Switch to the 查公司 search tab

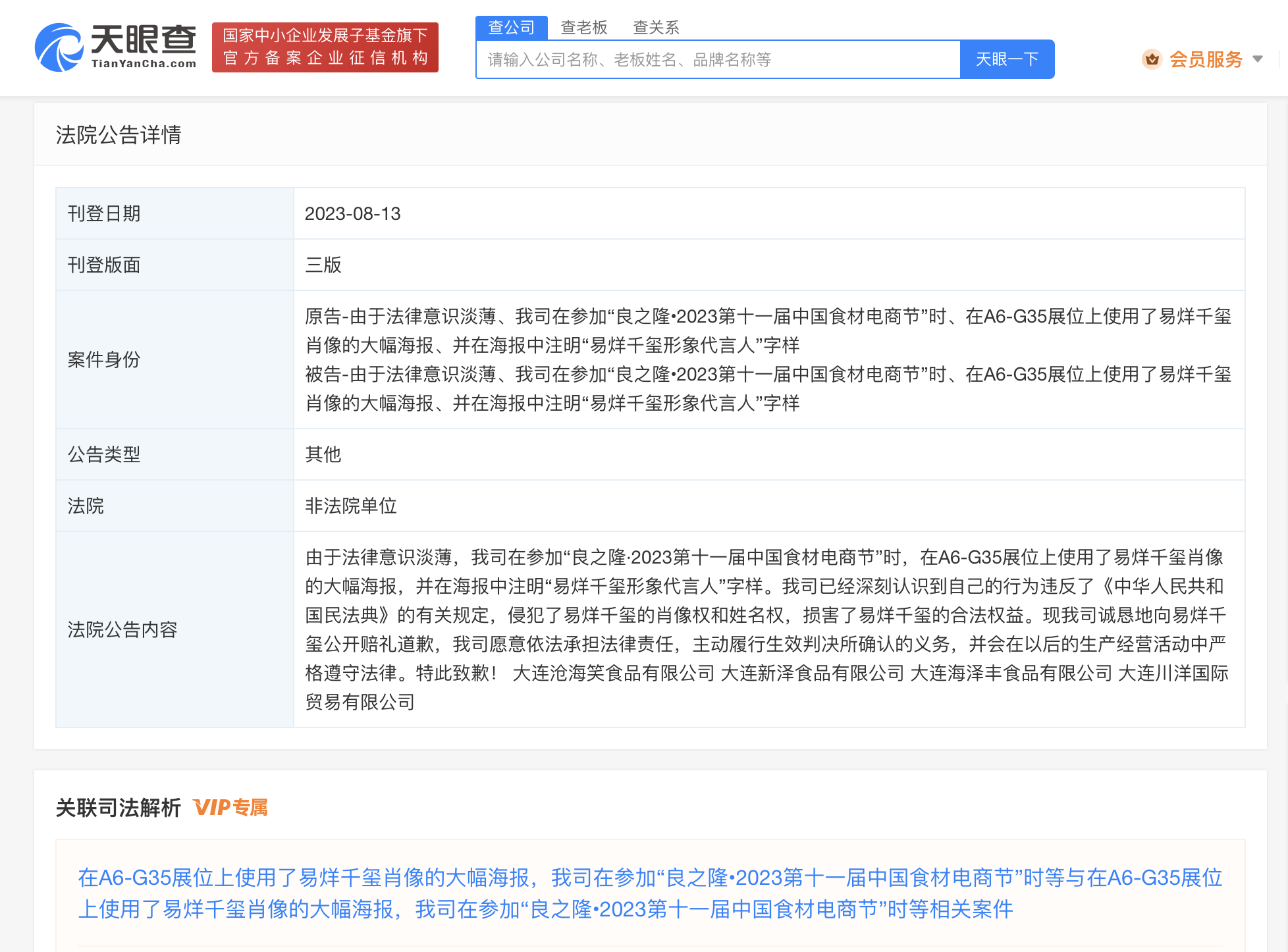pos(511,28)
